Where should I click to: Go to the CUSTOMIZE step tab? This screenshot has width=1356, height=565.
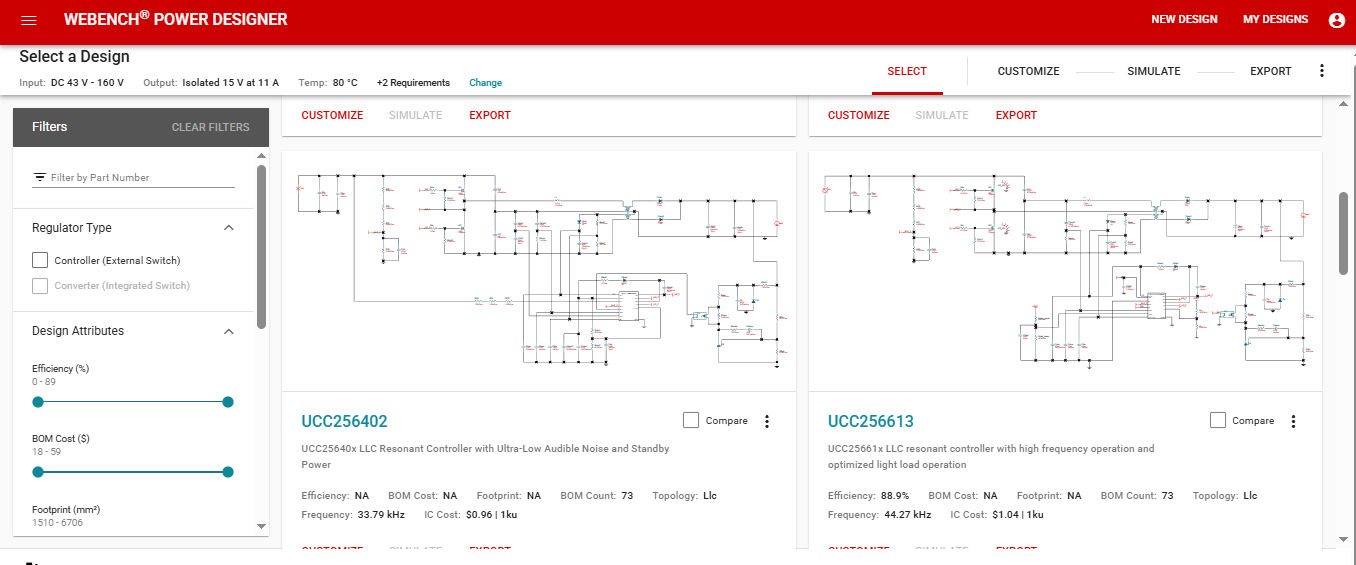(x=1028, y=71)
